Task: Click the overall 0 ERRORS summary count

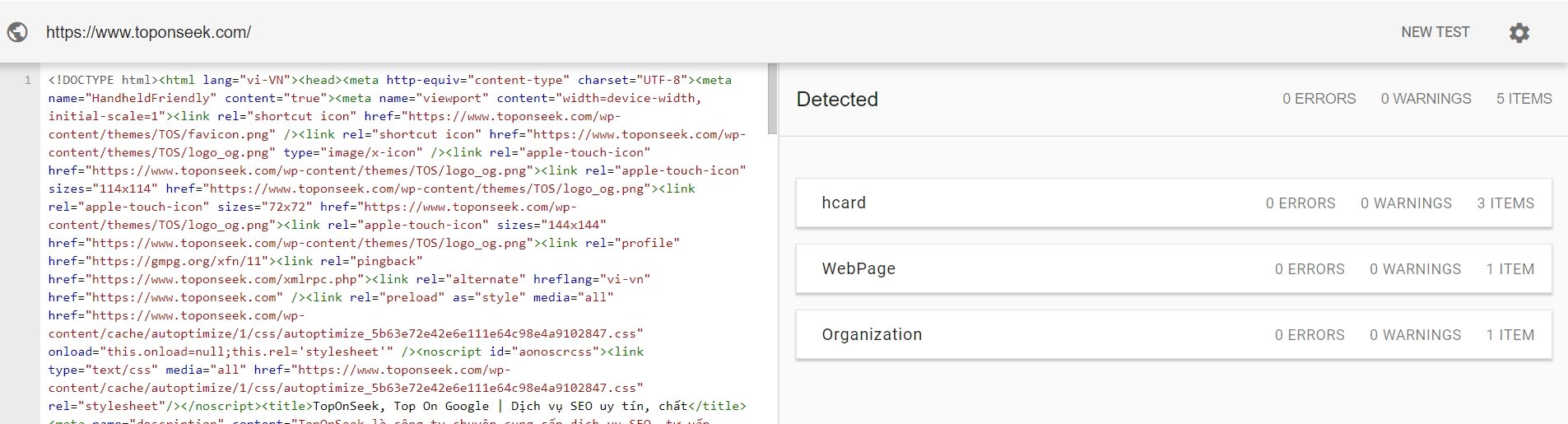Action: click(1319, 99)
